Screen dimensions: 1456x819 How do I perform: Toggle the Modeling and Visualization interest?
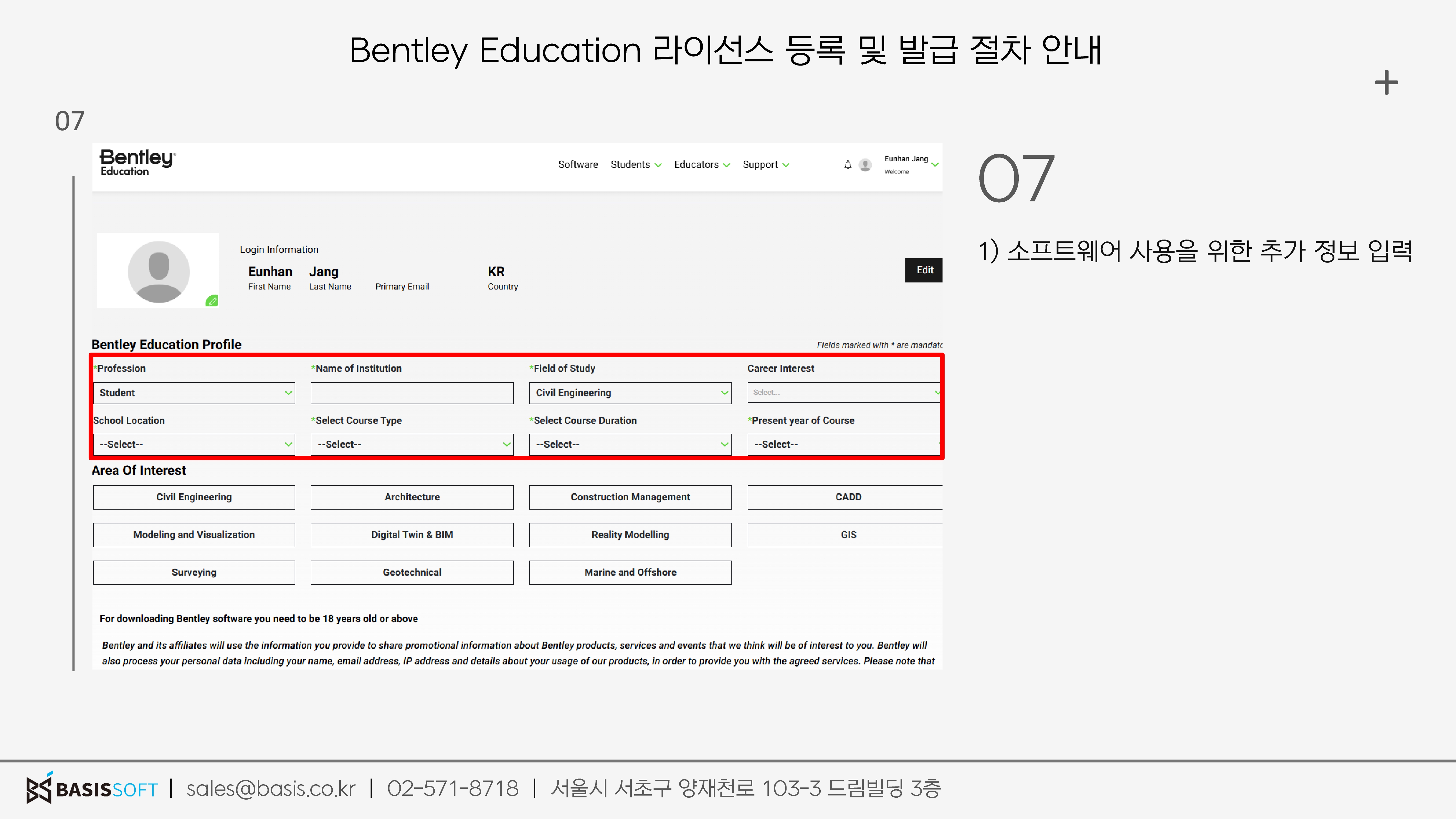point(194,535)
